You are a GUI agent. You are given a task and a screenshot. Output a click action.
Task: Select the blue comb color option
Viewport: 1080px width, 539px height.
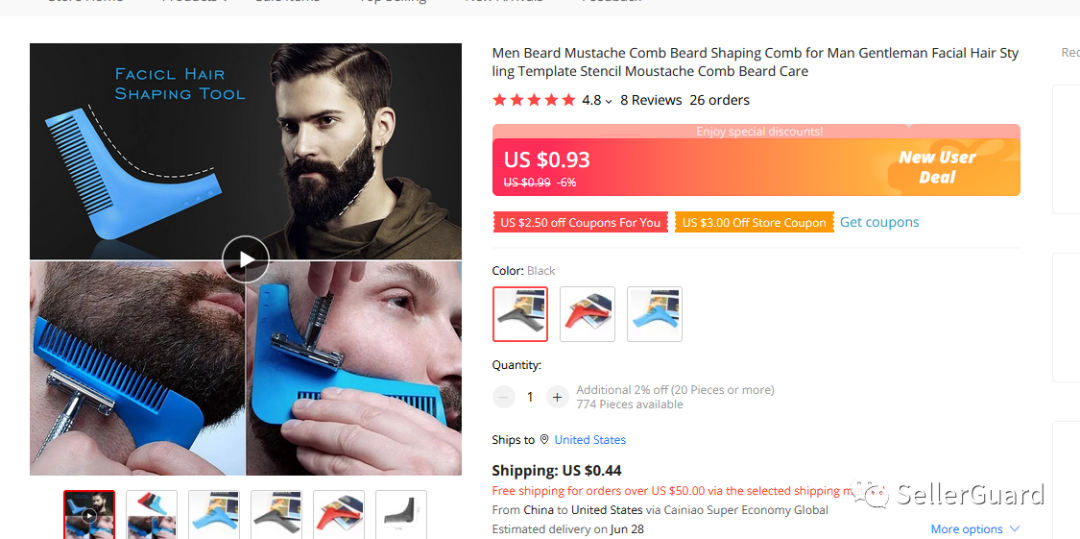pos(655,314)
